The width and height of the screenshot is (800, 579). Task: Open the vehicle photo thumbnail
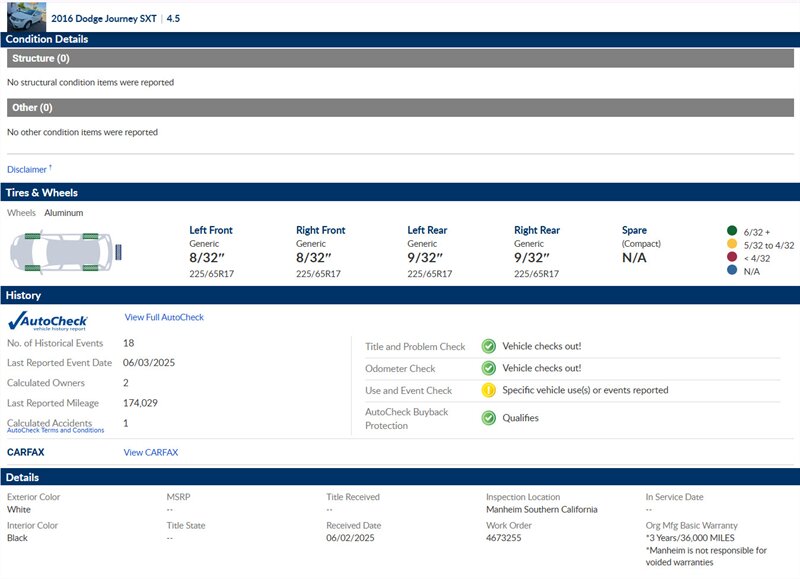(x=25, y=17)
